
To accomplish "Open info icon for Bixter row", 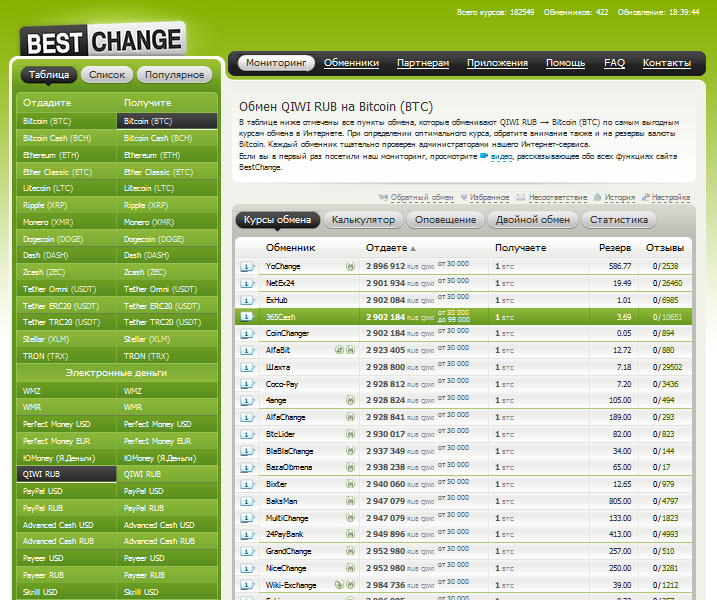I will (x=247, y=485).
